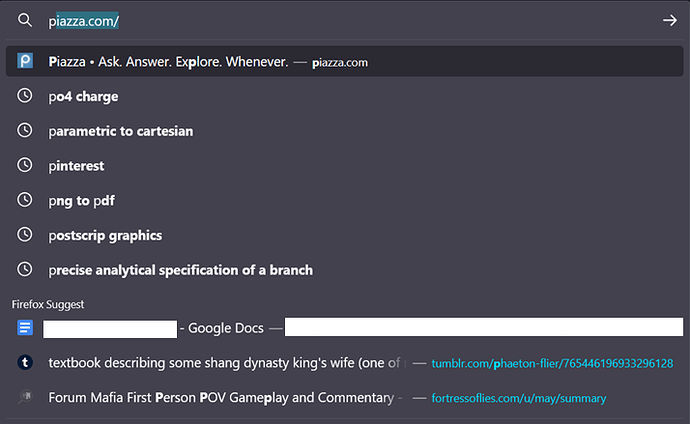Click the clock icon next to pinterest
Viewport: 690px width, 424px height.
coord(25,165)
